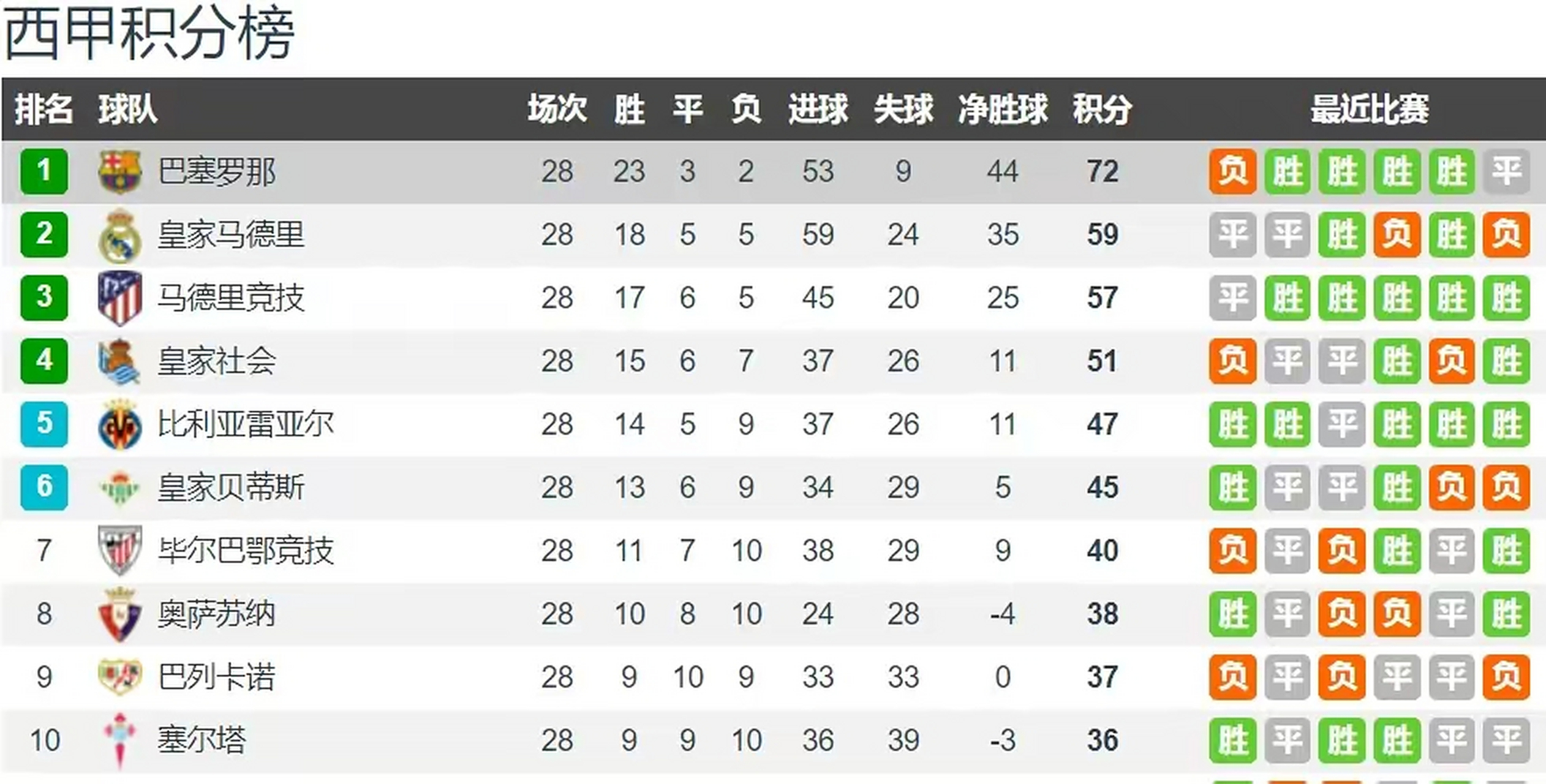The width and height of the screenshot is (1546, 784).
Task: Click Atletico Madrid's gray 平 result badge
Action: (x=1233, y=298)
